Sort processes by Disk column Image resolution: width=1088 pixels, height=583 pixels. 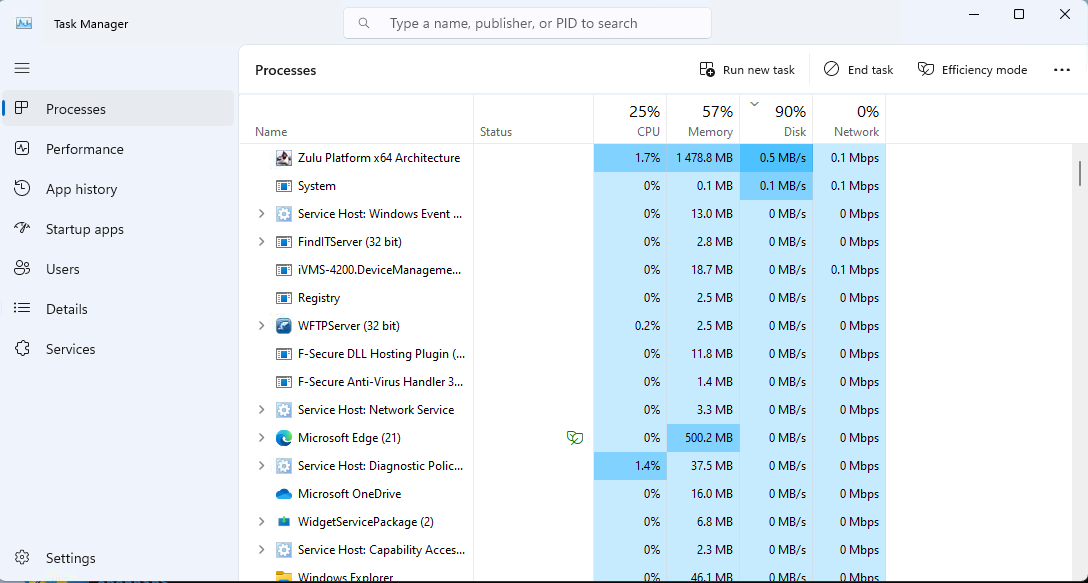coord(776,119)
